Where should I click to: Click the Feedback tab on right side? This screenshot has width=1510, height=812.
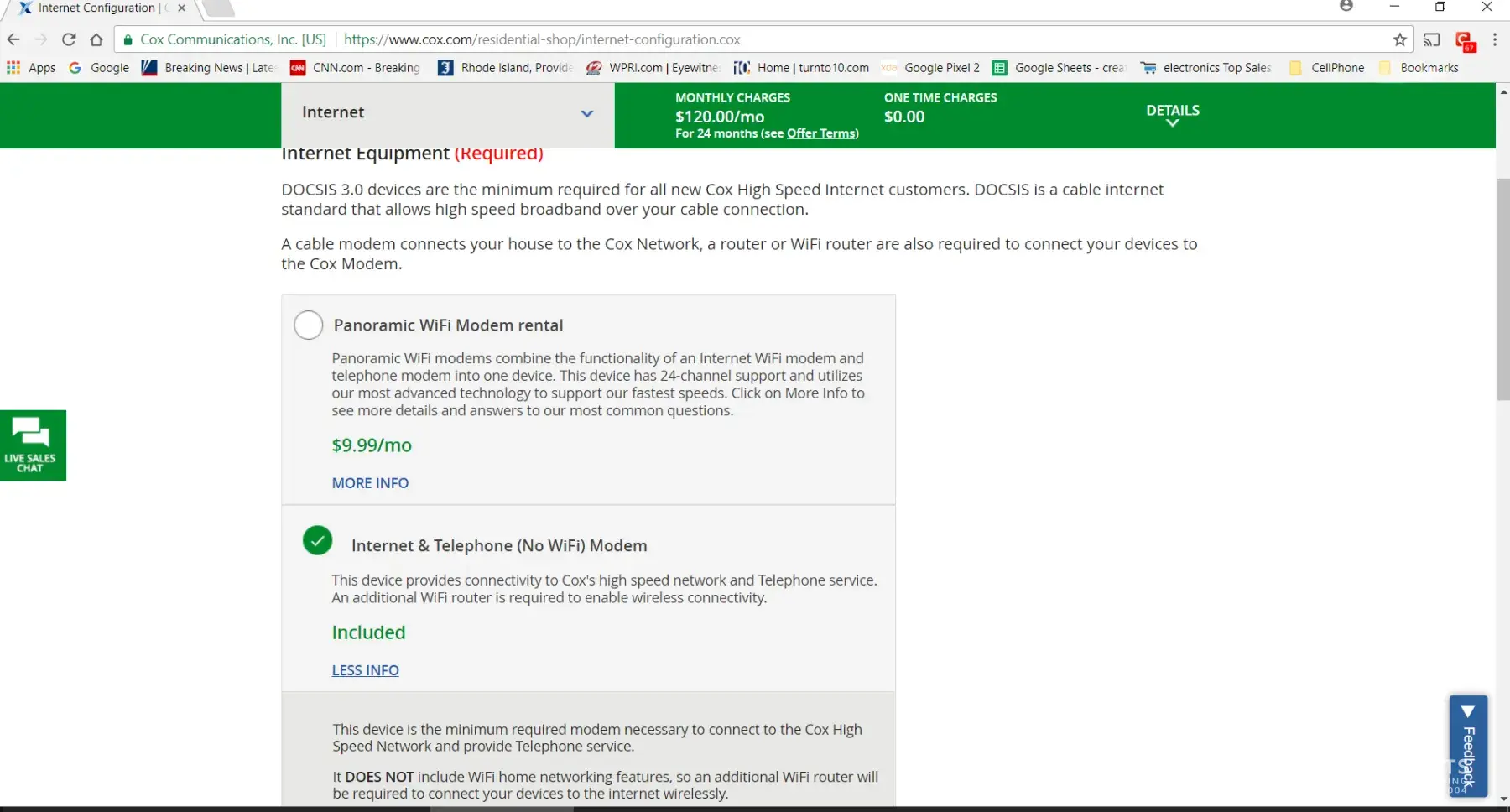pyautogui.click(x=1467, y=746)
